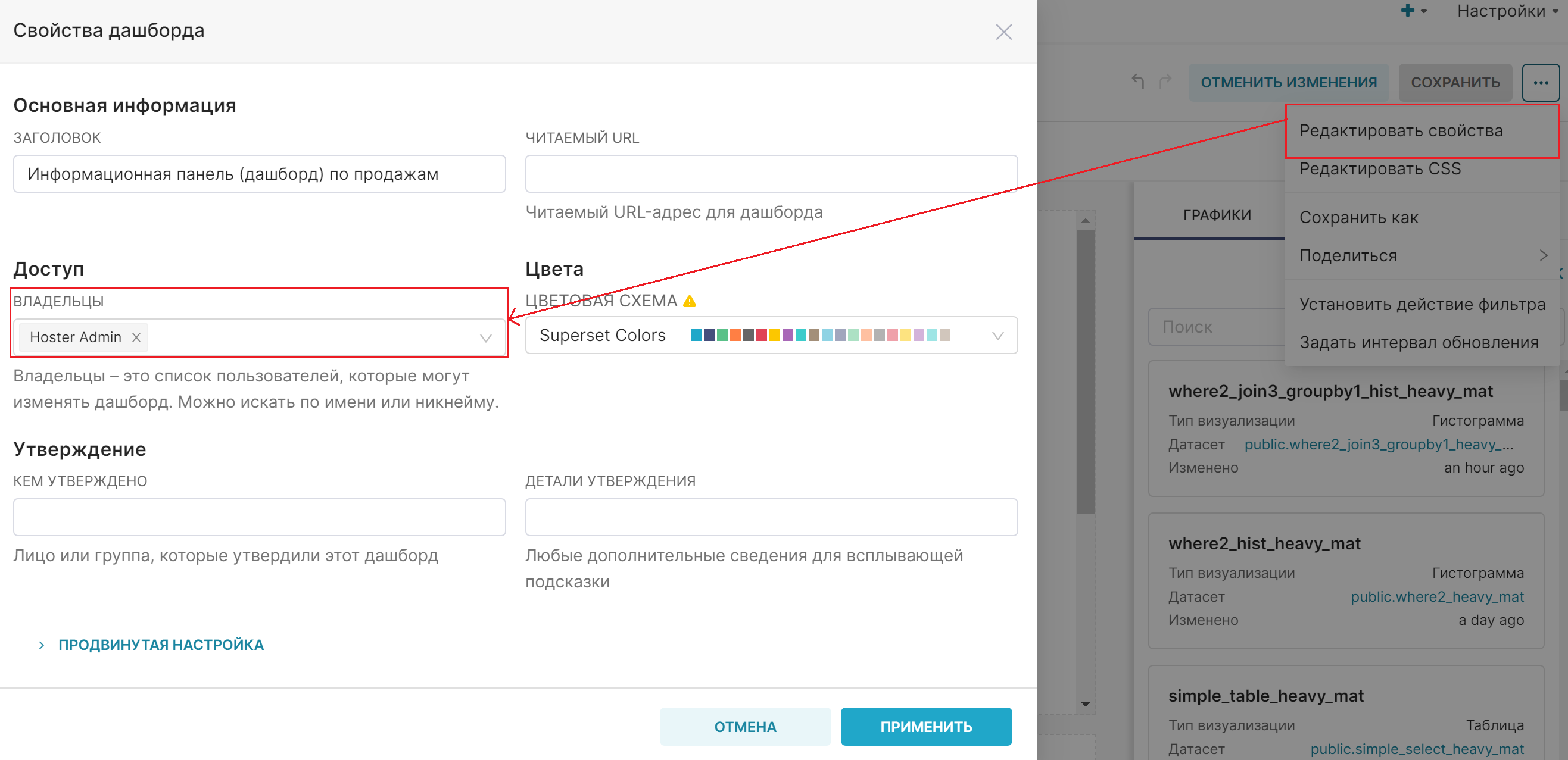
Task: Click the scrollbar down arrow
Action: click(1085, 704)
